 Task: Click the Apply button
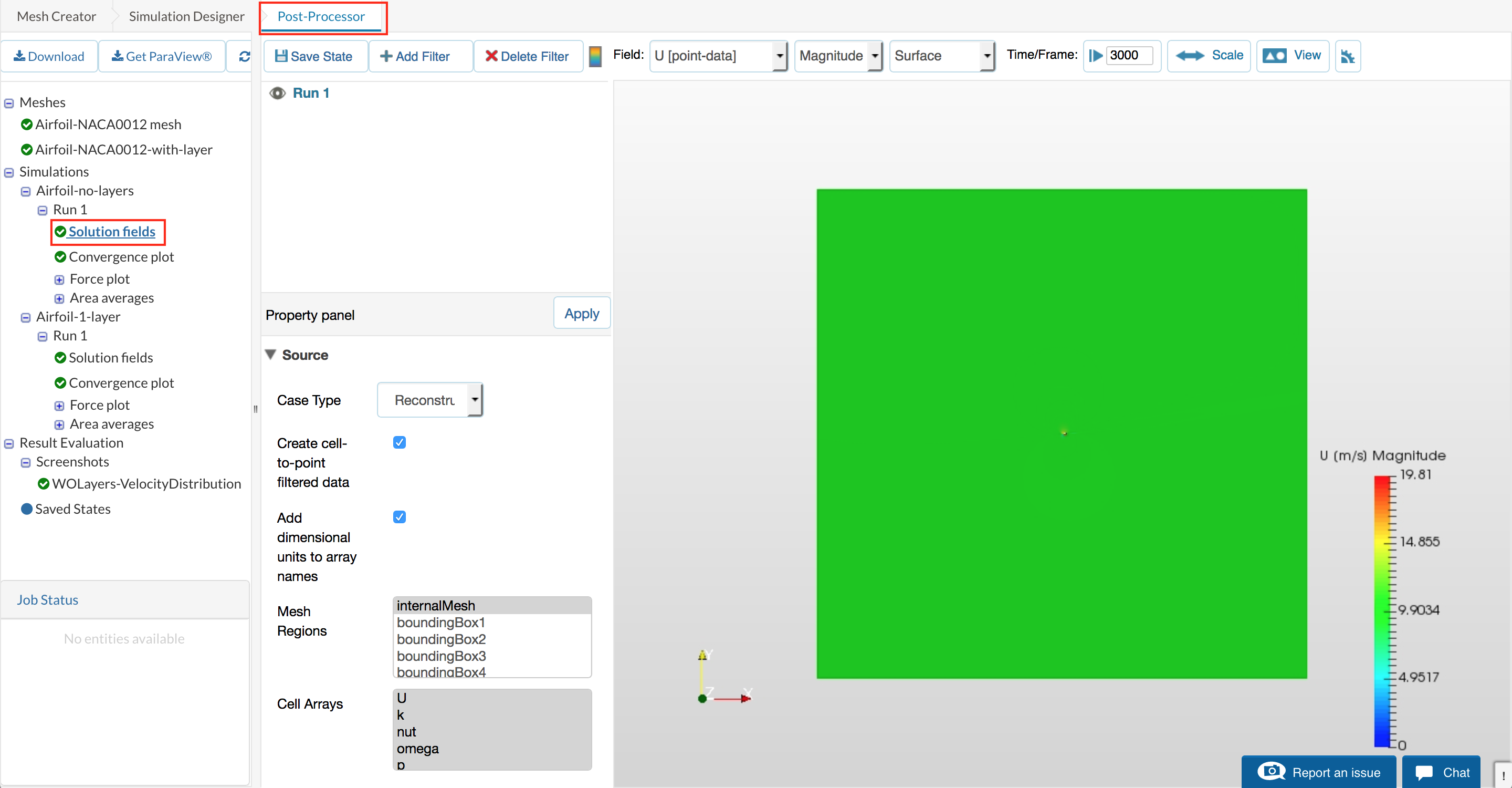(x=581, y=314)
